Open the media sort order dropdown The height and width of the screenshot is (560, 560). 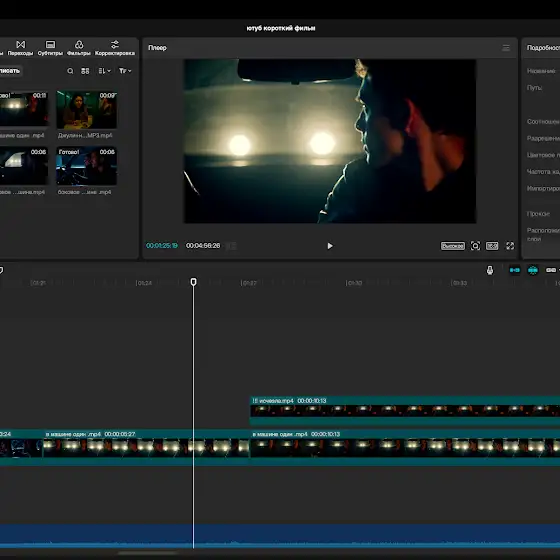click(x=104, y=71)
